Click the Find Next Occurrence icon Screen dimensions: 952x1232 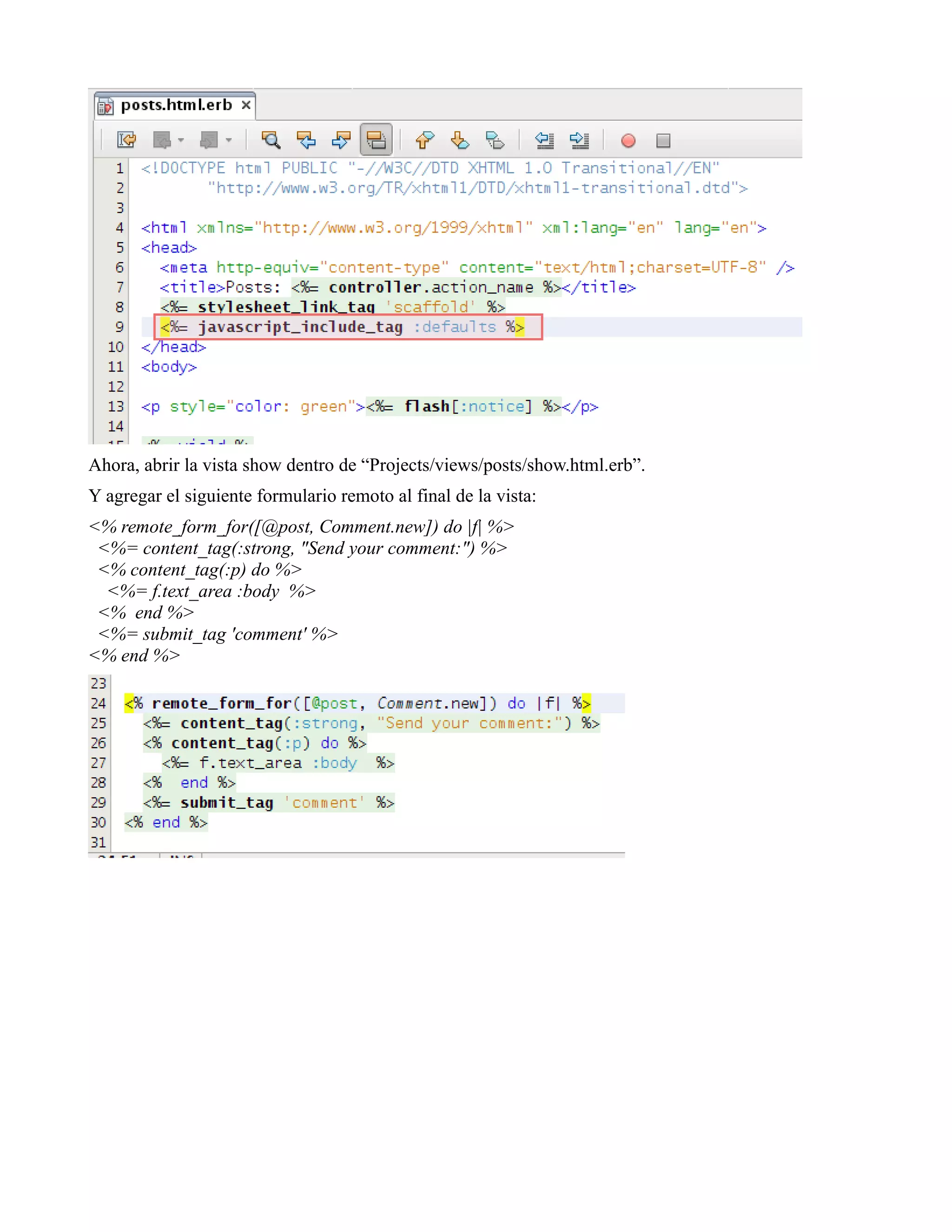pos(341,139)
